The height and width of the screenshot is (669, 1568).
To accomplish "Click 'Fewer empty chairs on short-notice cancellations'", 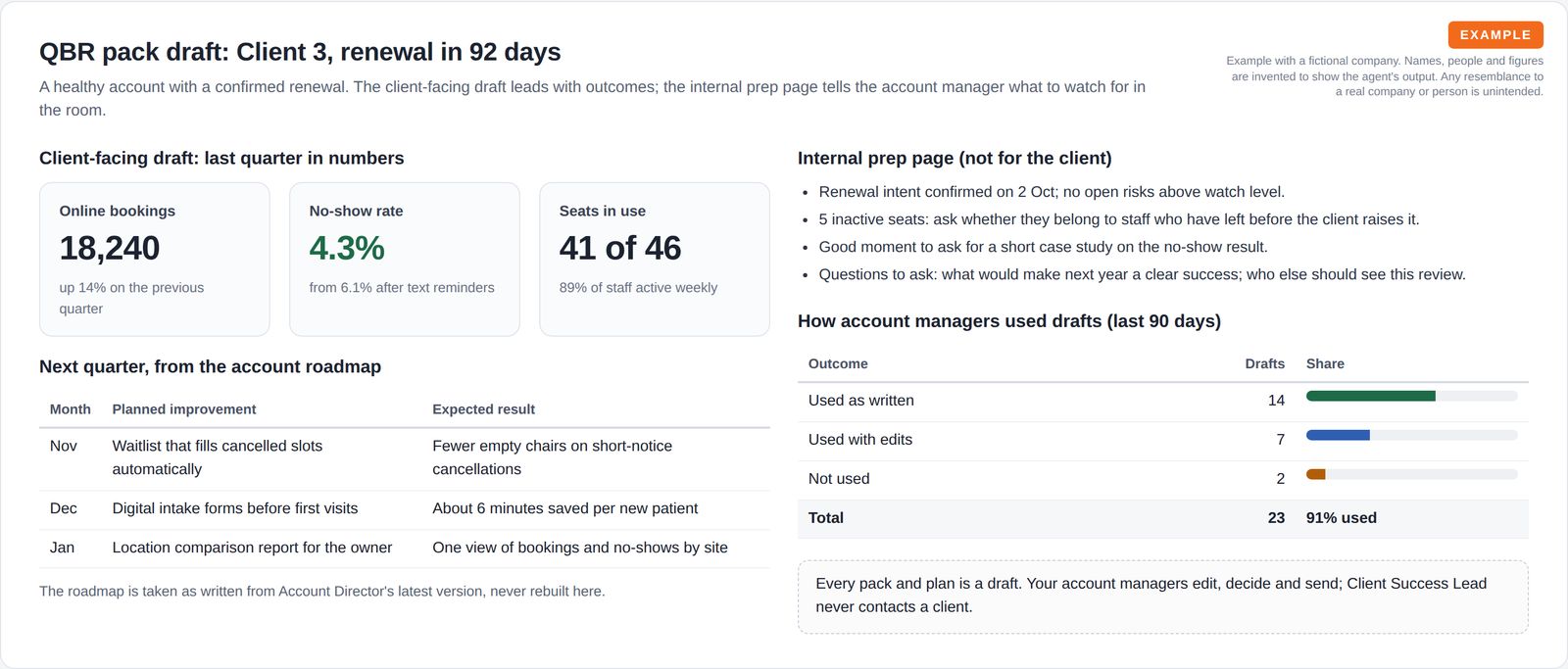I will pyautogui.click(x=553, y=457).
